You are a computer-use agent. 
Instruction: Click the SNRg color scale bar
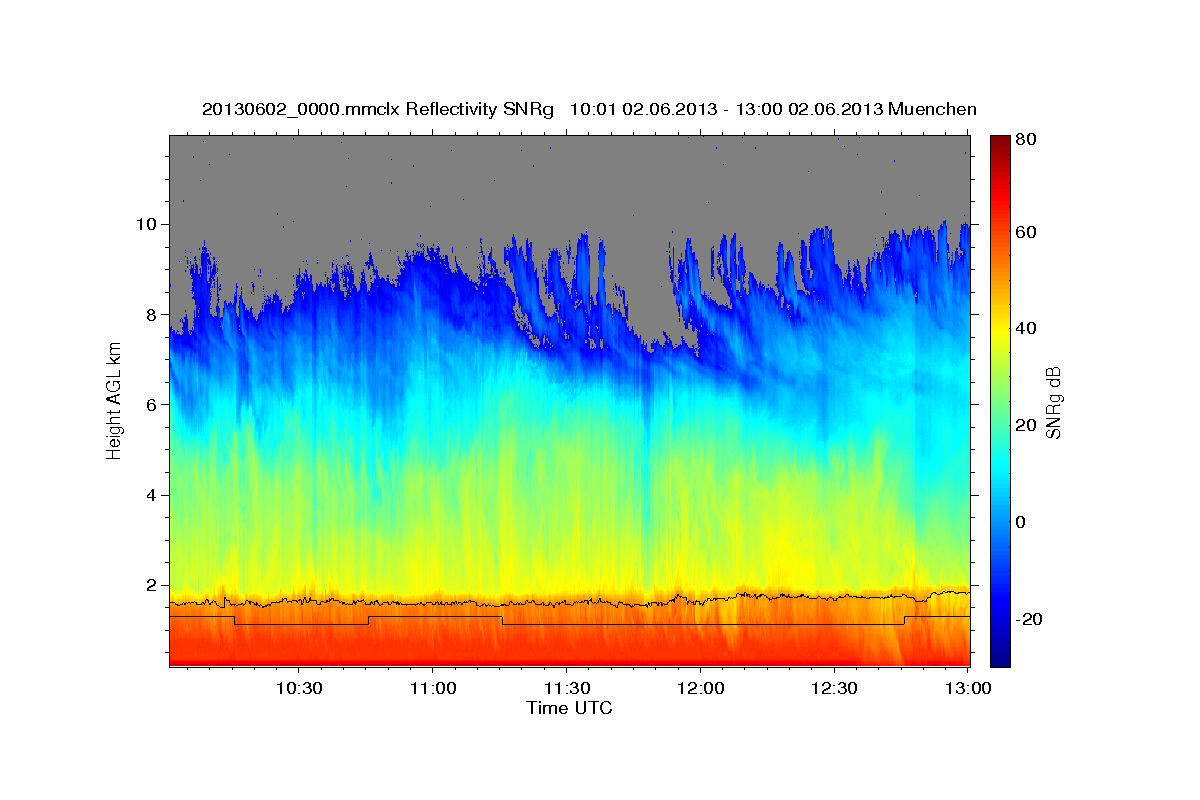pos(1000,401)
